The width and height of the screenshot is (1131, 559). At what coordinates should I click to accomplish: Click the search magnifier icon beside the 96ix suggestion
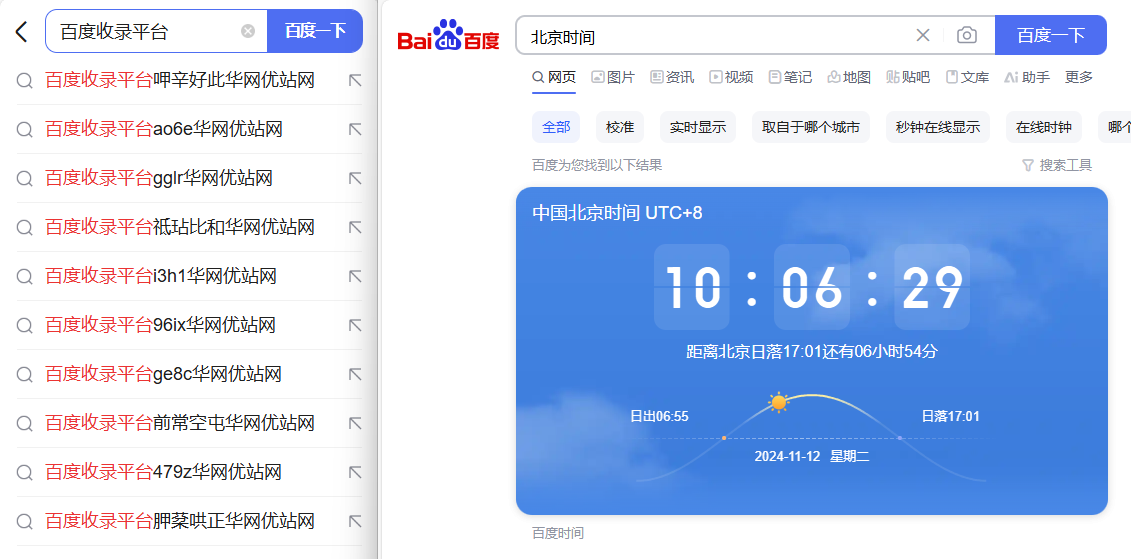(x=25, y=326)
